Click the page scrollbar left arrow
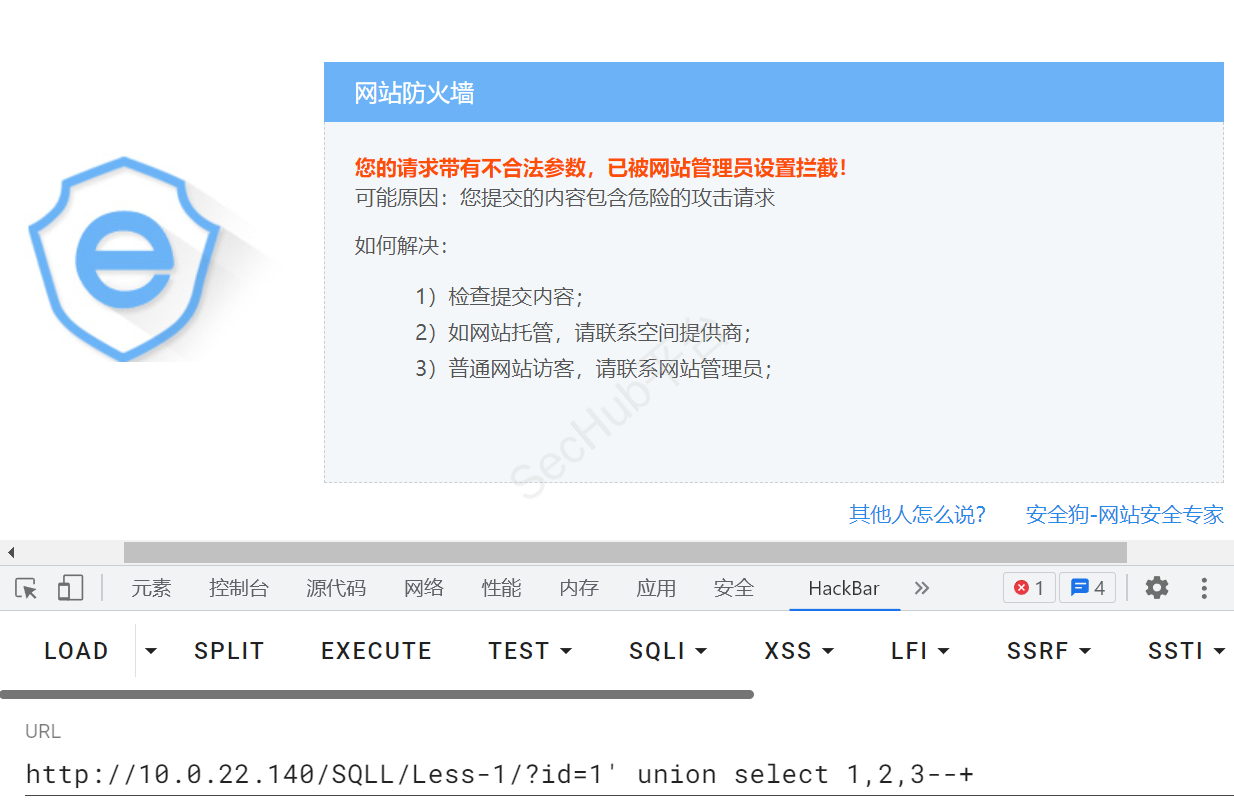1234x811 pixels. (x=11, y=552)
